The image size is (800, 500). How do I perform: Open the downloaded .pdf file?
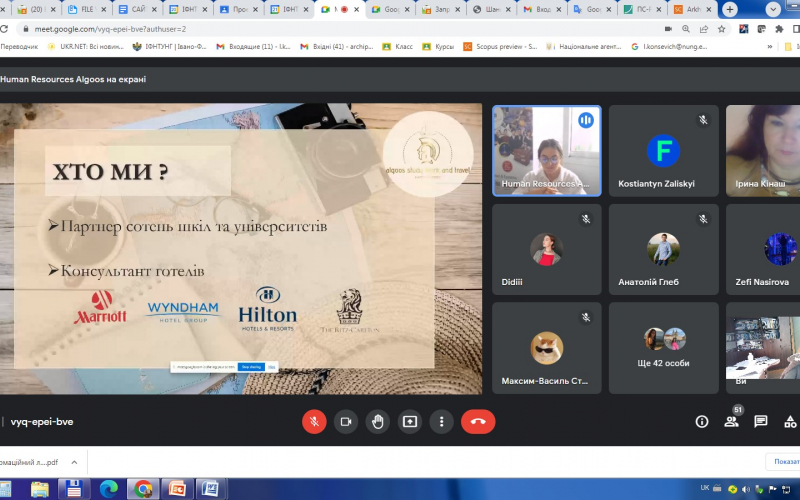[x=29, y=462]
